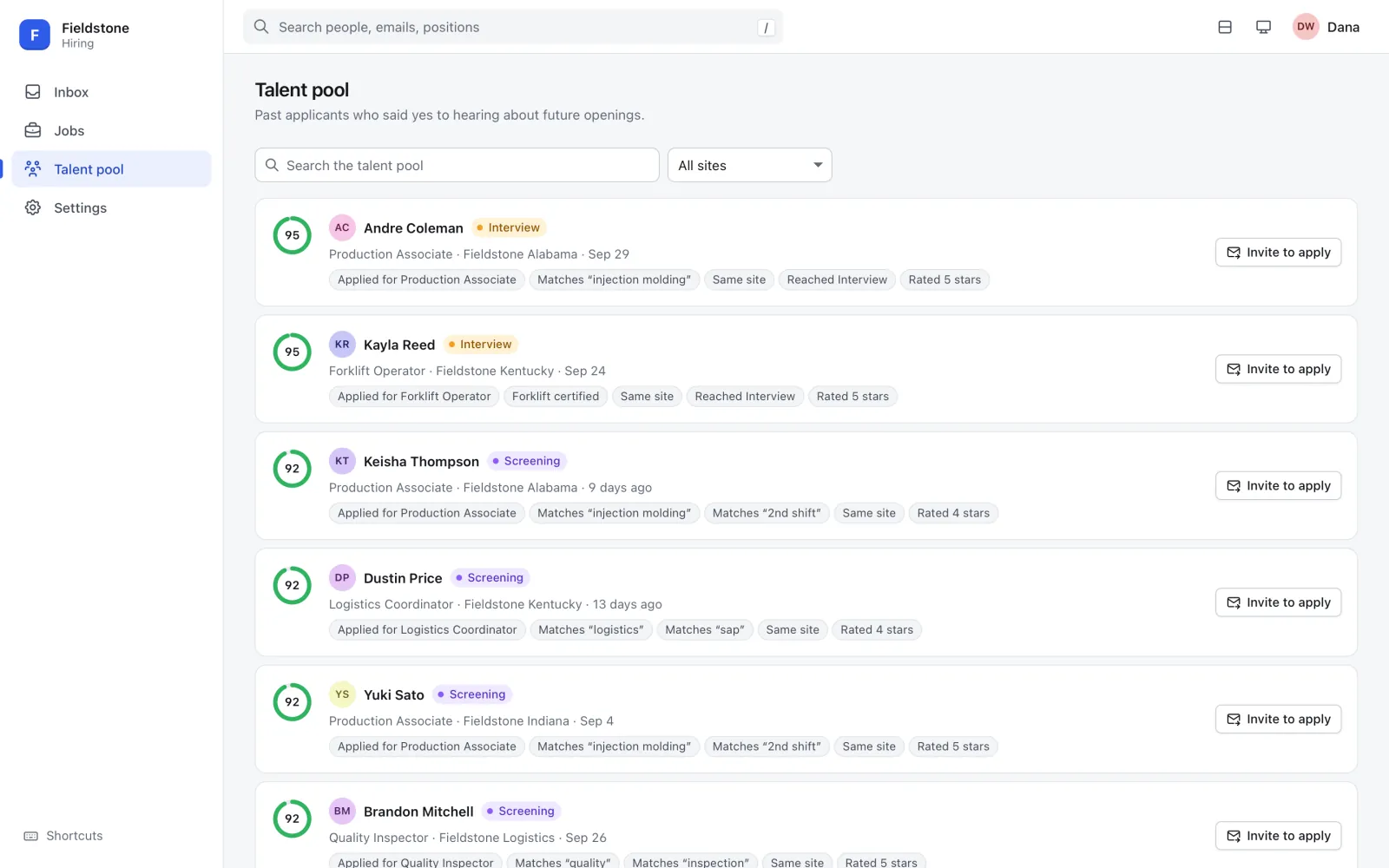Invite Andre Coleman to apply
Viewport: 1389px width, 868px height.
1278,253
